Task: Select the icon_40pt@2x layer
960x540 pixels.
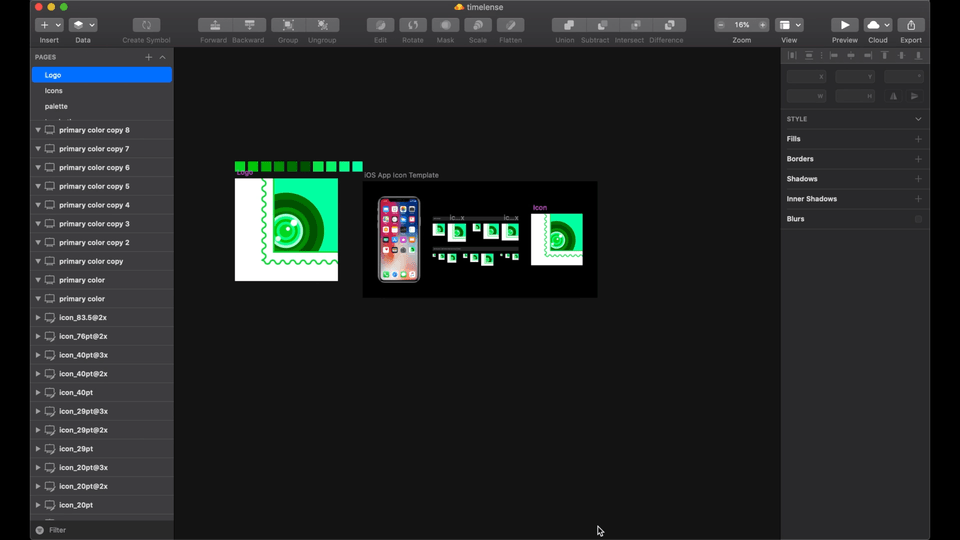Action: click(x=102, y=373)
